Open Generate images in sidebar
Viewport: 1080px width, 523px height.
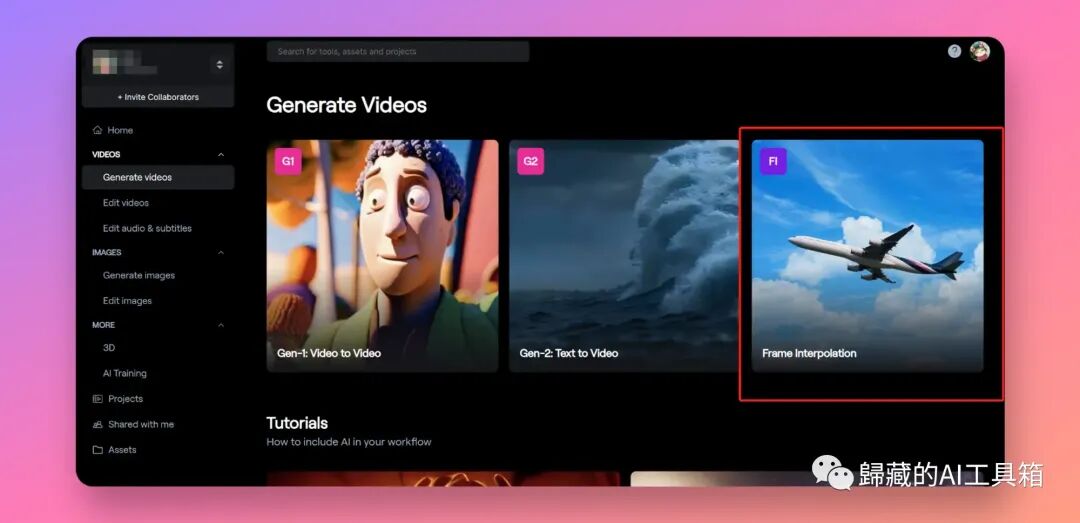pyautogui.click(x=138, y=275)
